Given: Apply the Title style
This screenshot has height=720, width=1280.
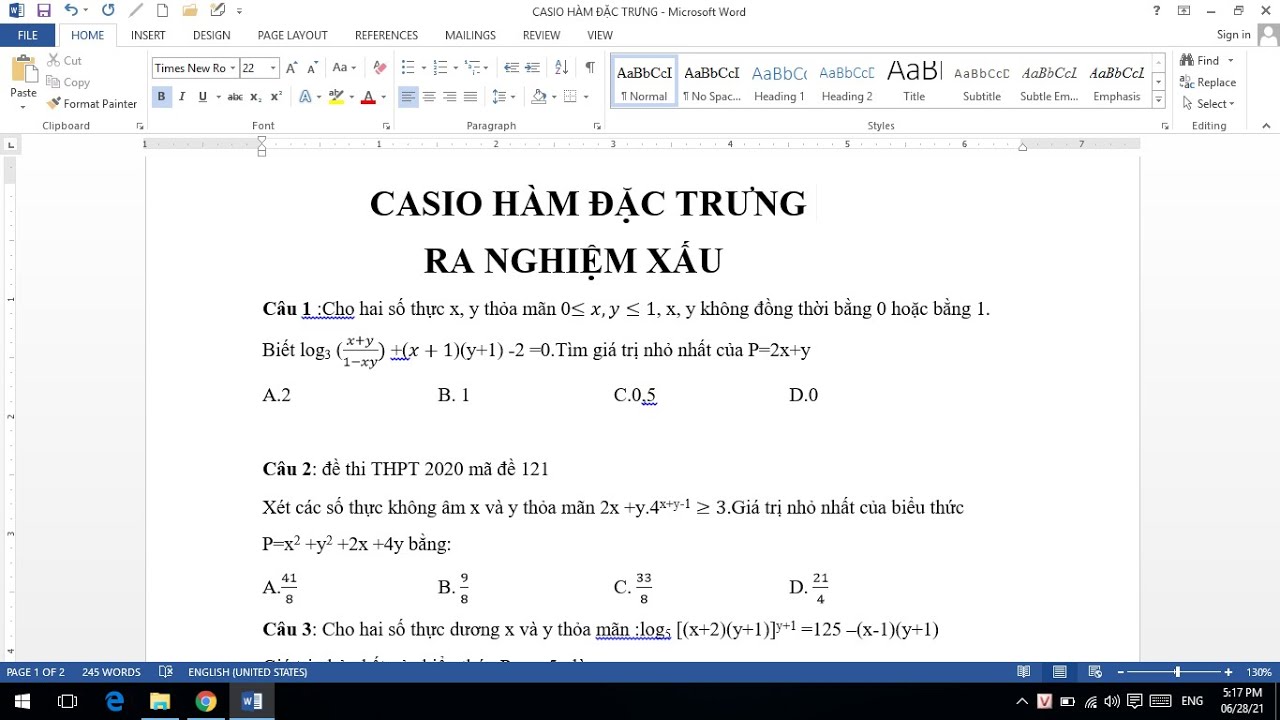Looking at the screenshot, I should pos(914,80).
